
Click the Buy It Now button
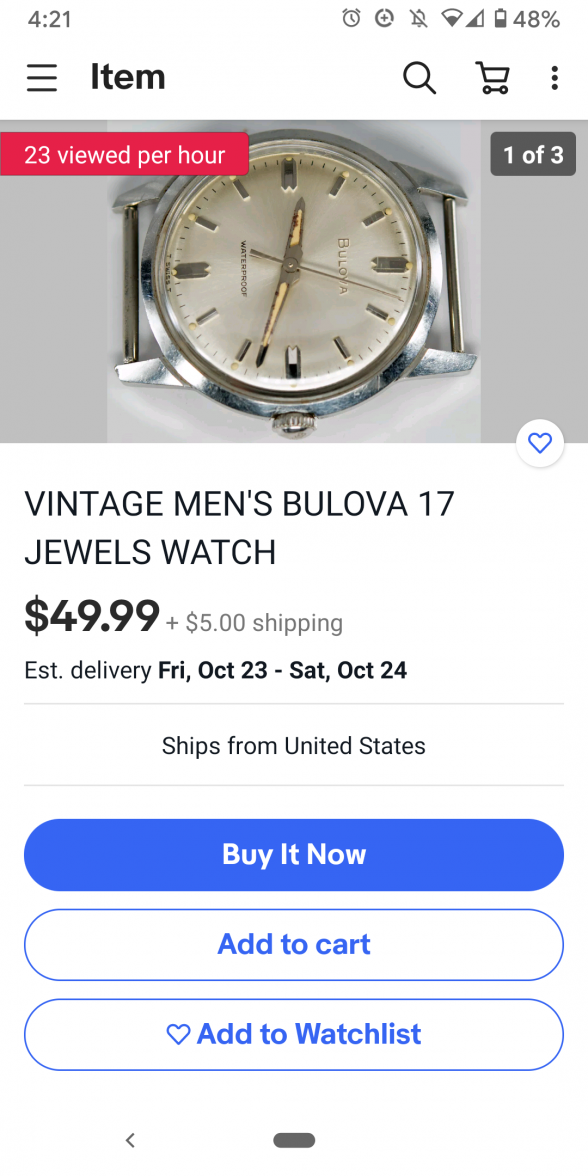(x=294, y=855)
